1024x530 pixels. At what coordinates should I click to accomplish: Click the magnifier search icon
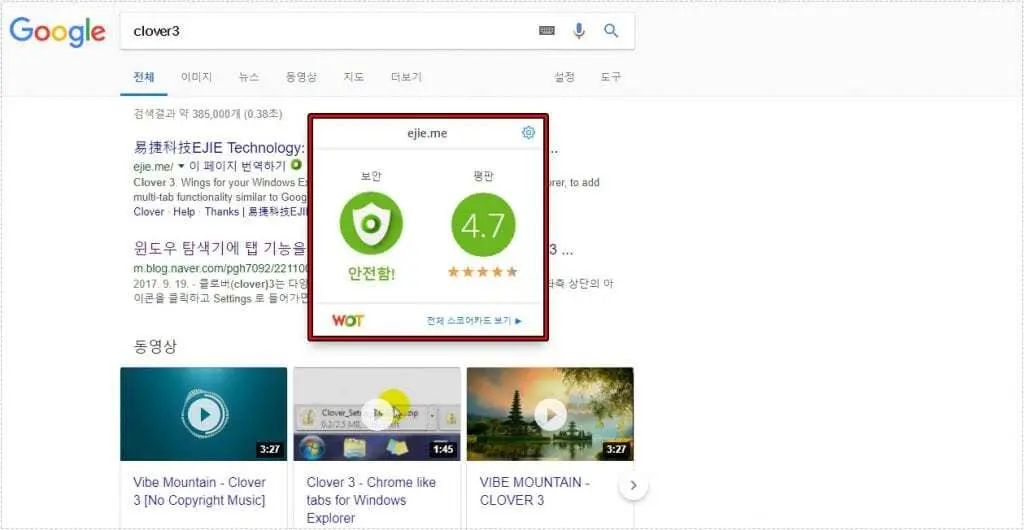(611, 31)
